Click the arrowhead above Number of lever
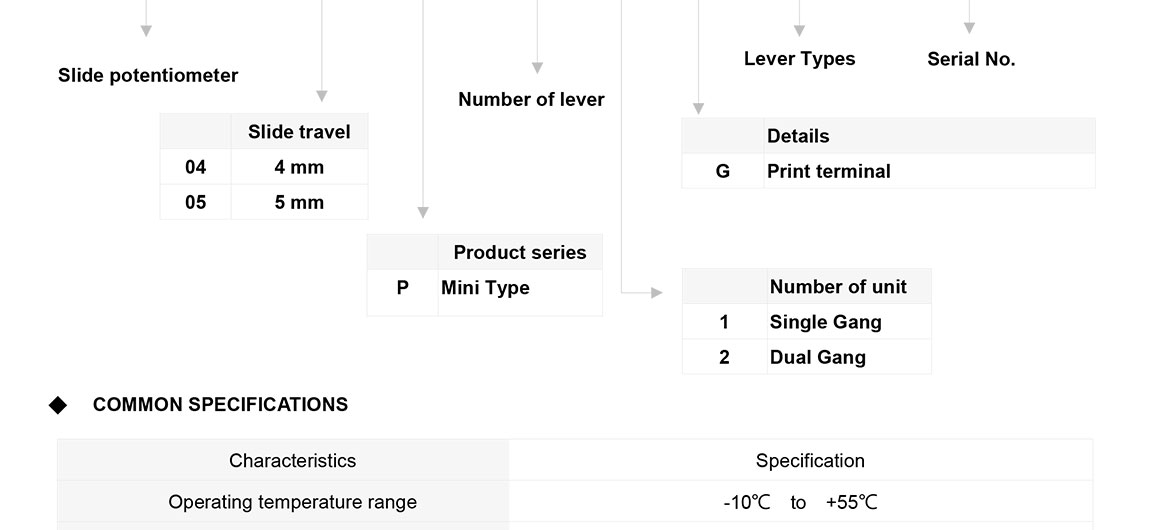The width and height of the screenshot is (1150, 530). pos(537,68)
